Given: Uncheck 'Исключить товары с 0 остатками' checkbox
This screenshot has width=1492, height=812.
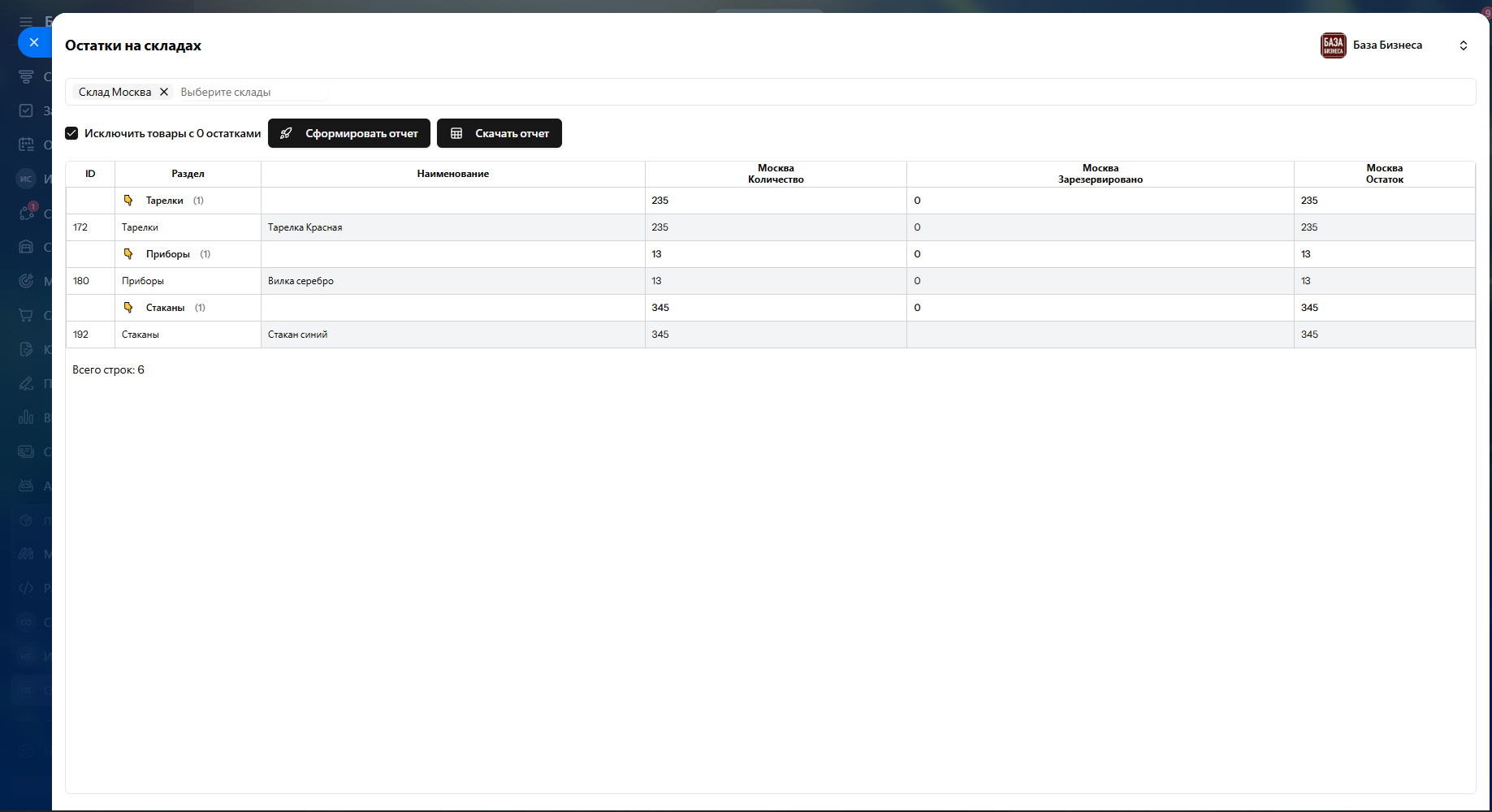Looking at the screenshot, I should point(72,133).
